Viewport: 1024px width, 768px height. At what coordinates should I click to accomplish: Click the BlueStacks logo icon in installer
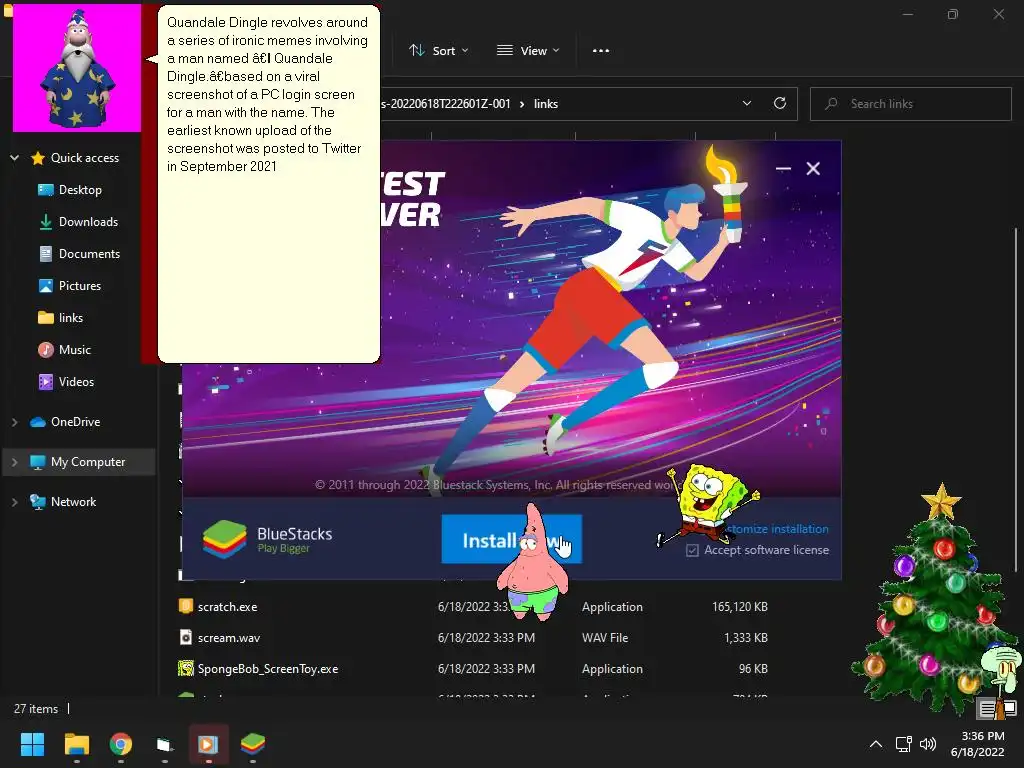pos(225,539)
